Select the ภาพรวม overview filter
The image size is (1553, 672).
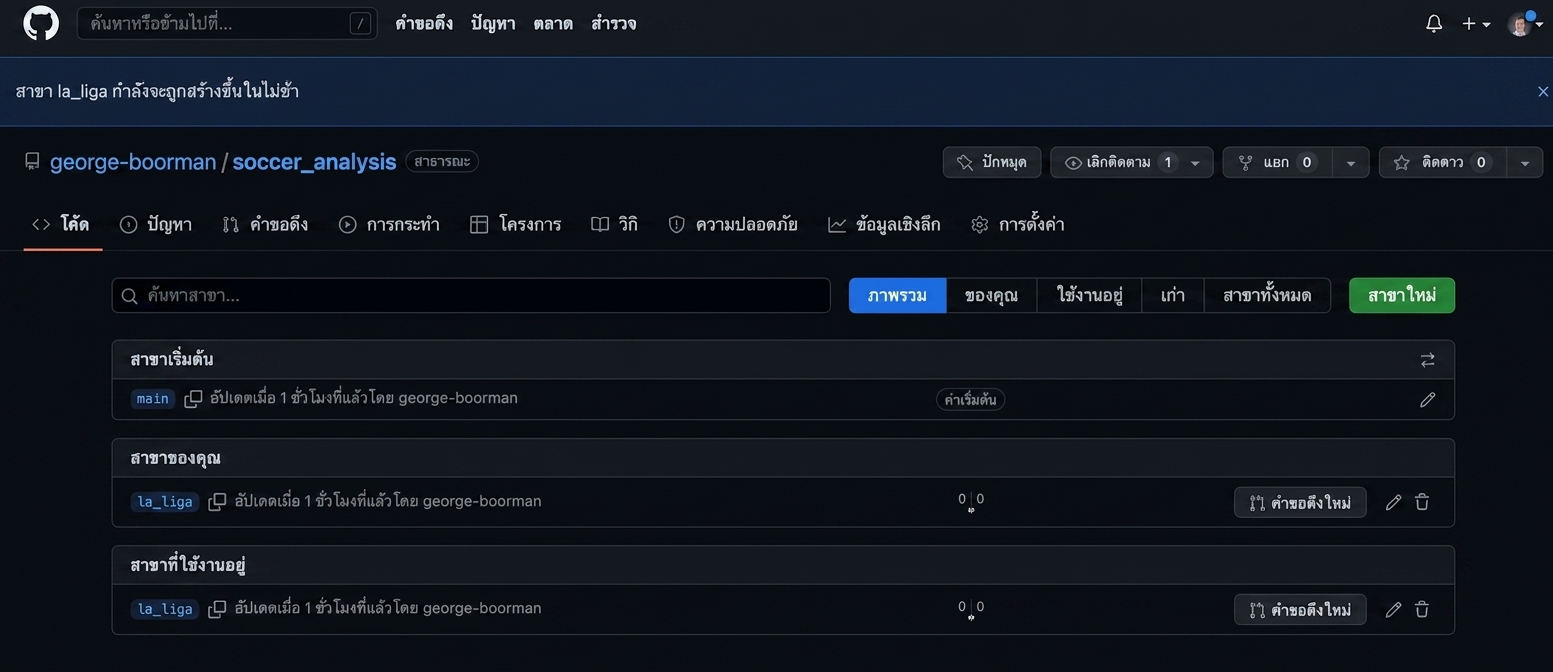pos(897,295)
